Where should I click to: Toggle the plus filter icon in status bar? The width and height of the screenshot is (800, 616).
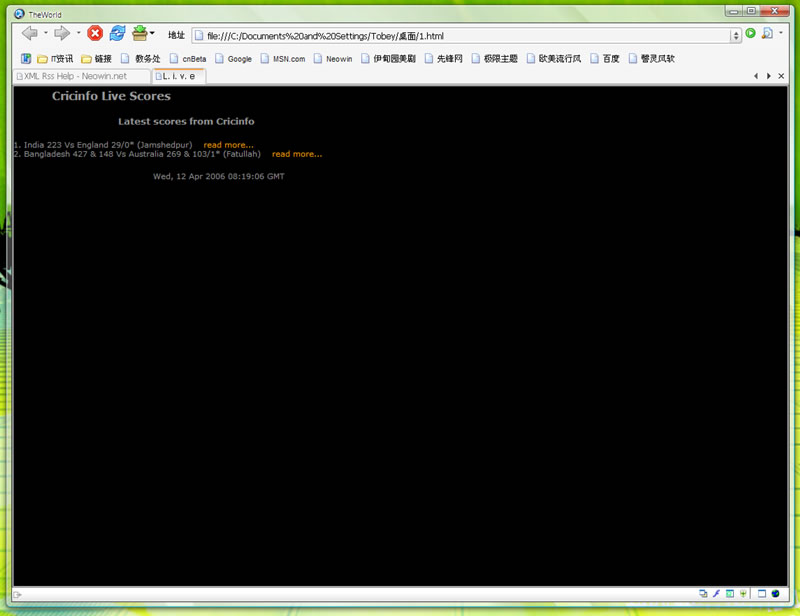click(x=744, y=593)
